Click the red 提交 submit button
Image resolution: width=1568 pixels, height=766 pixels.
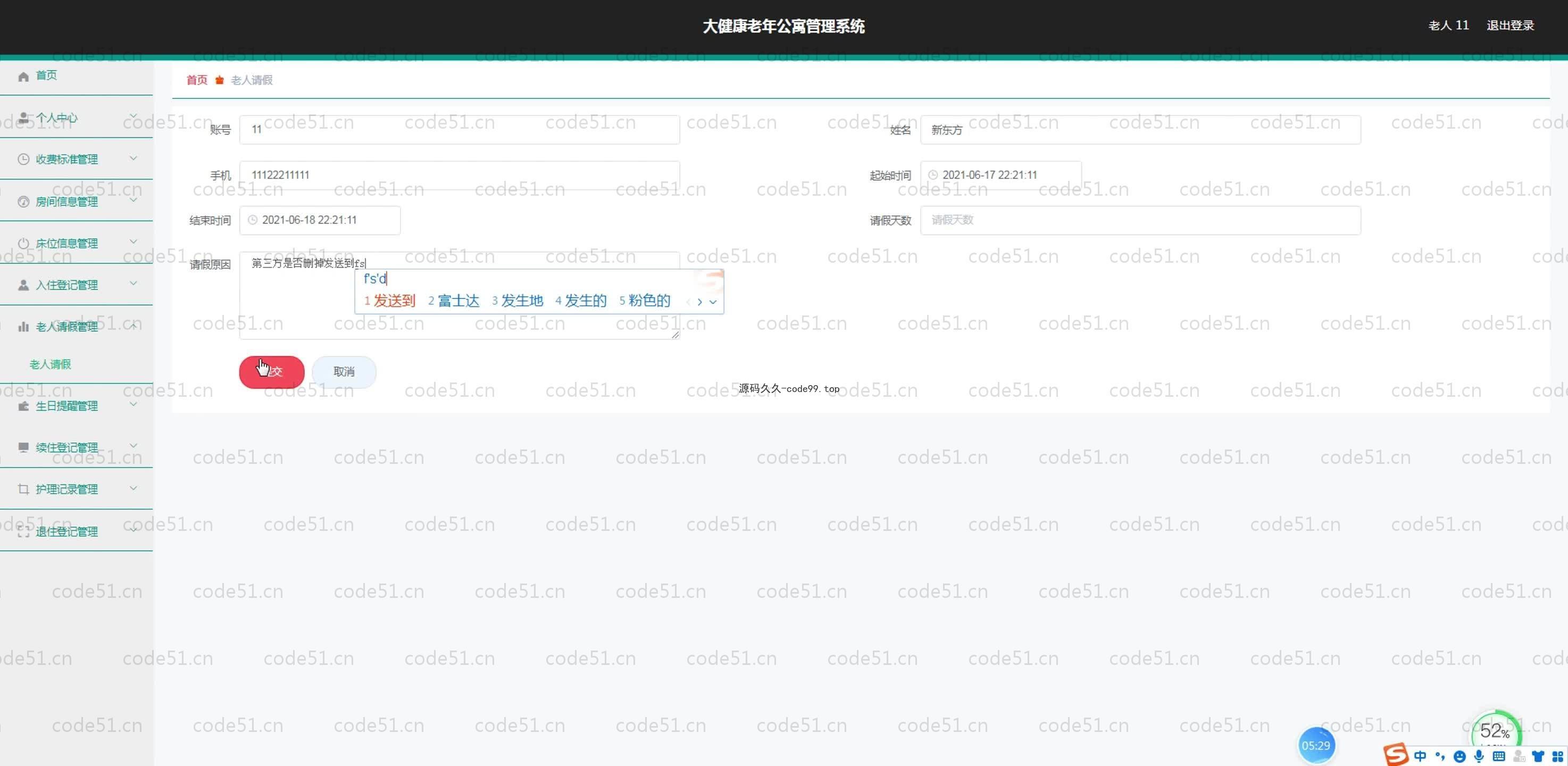tap(271, 372)
